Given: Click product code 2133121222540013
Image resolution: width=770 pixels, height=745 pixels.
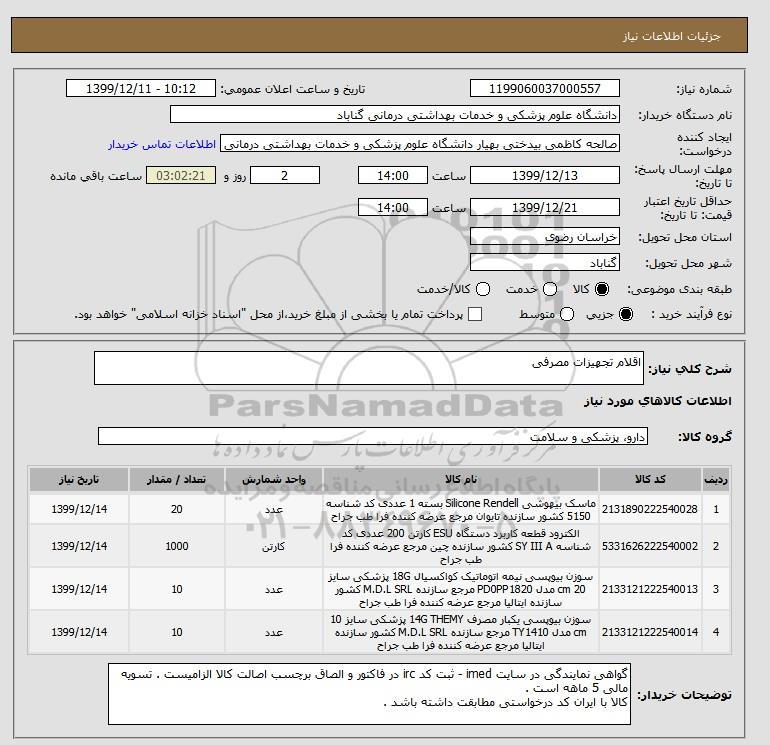Looking at the screenshot, I should [x=650, y=589].
